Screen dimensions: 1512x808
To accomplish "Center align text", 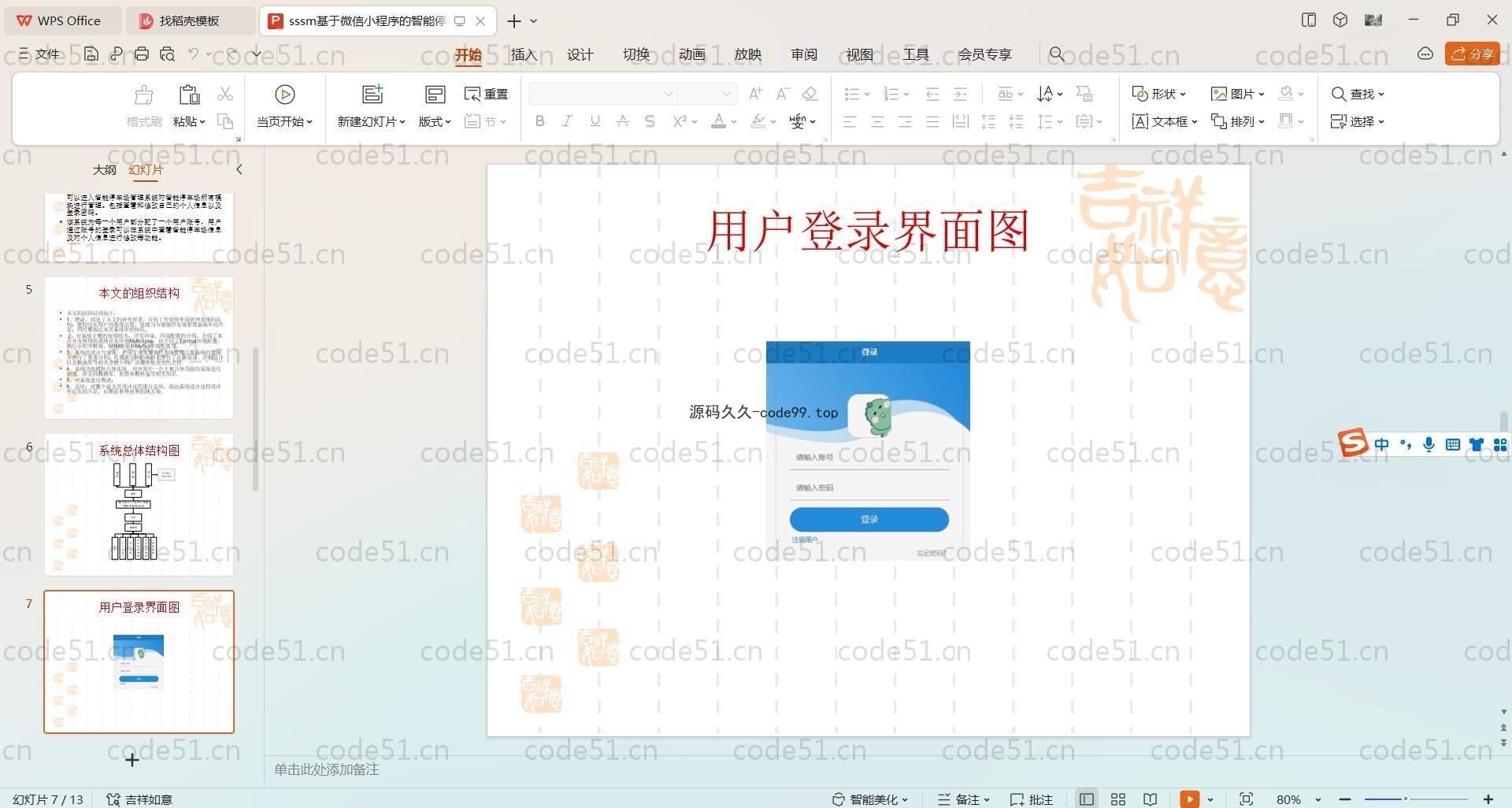I will (877, 121).
